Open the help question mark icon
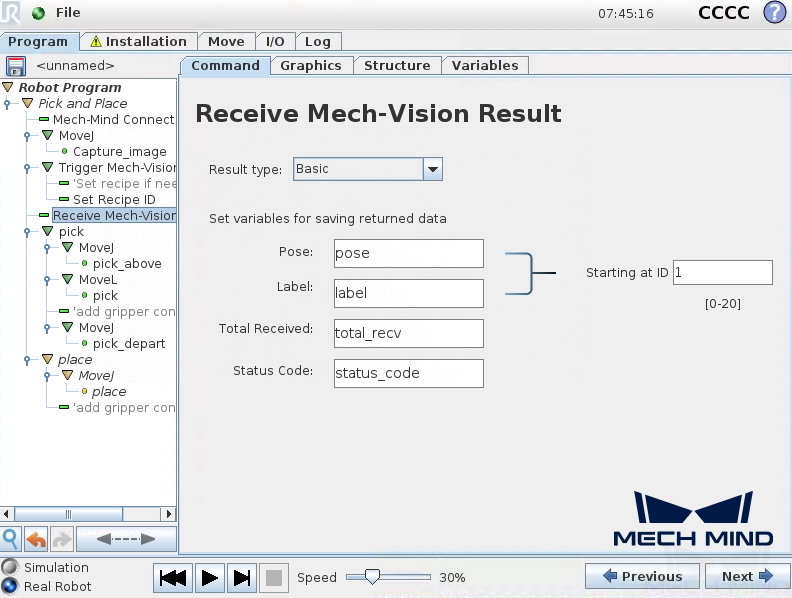Image resolution: width=792 pixels, height=598 pixels. 774,12
